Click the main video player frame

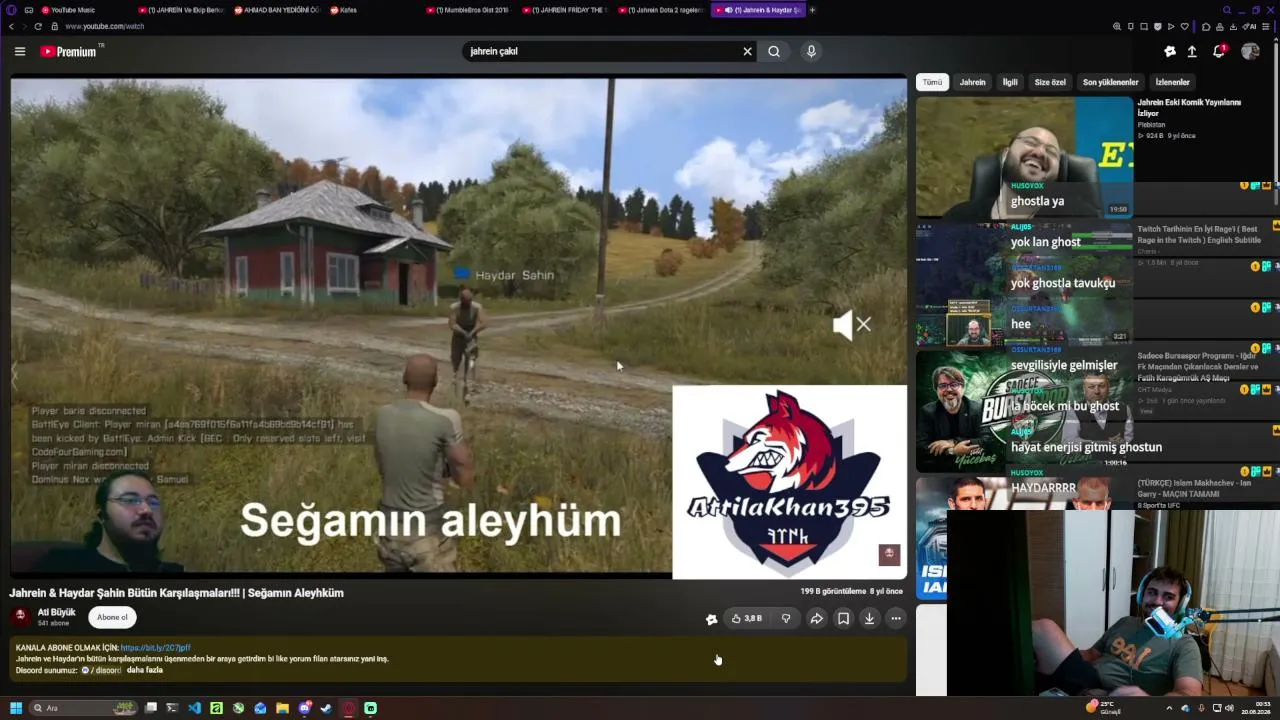(459, 328)
